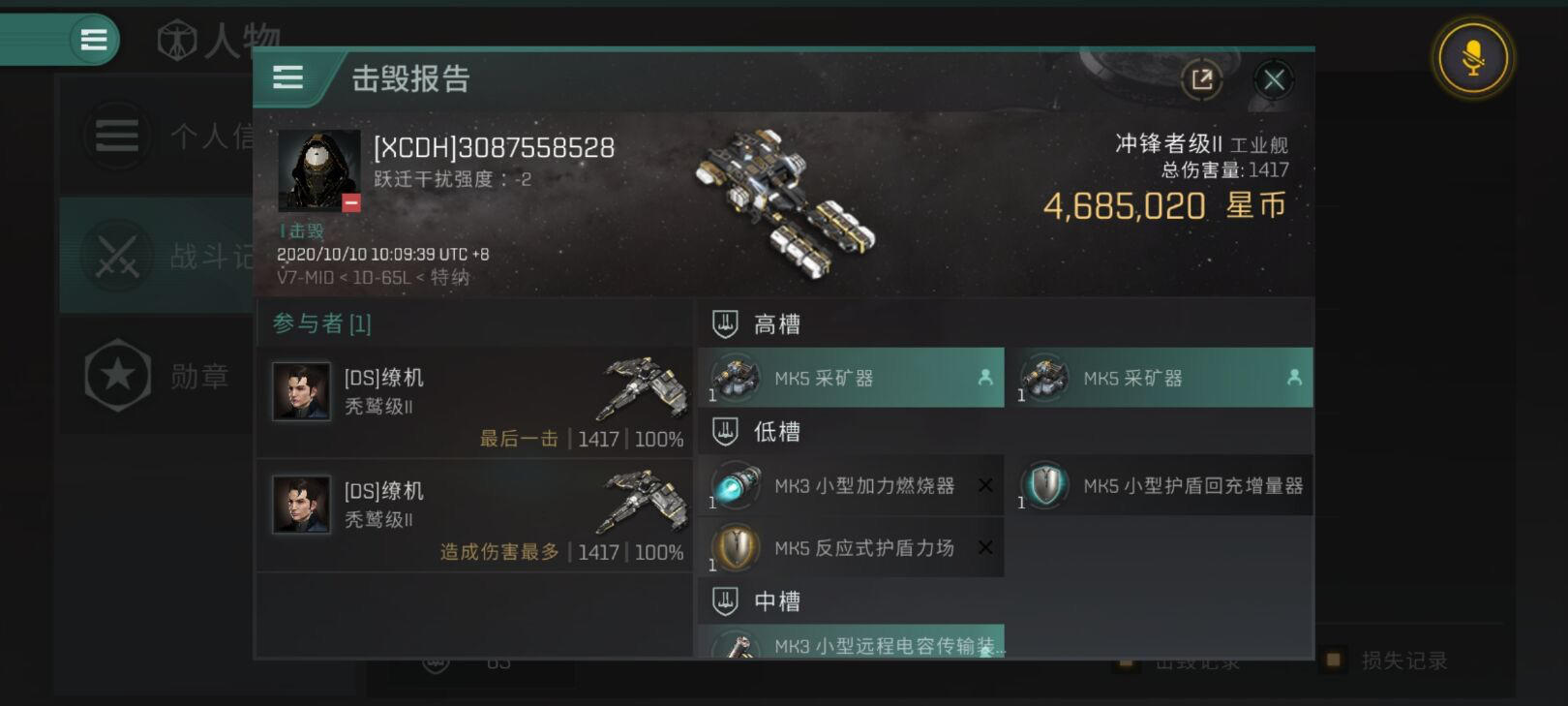This screenshot has width=1568, height=706.
Task: Open the kill report hamburger menu
Action: pyautogui.click(x=287, y=77)
